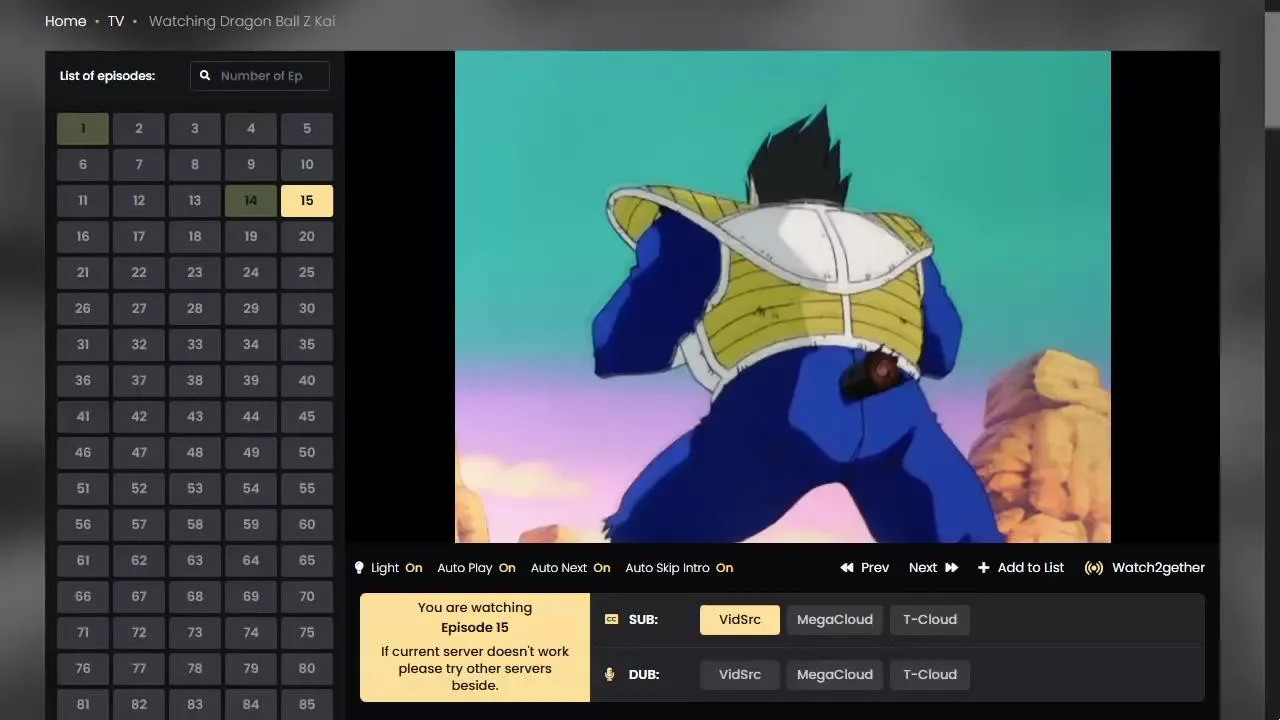Click the microphone DUB icon
The image size is (1280, 720).
(610, 675)
